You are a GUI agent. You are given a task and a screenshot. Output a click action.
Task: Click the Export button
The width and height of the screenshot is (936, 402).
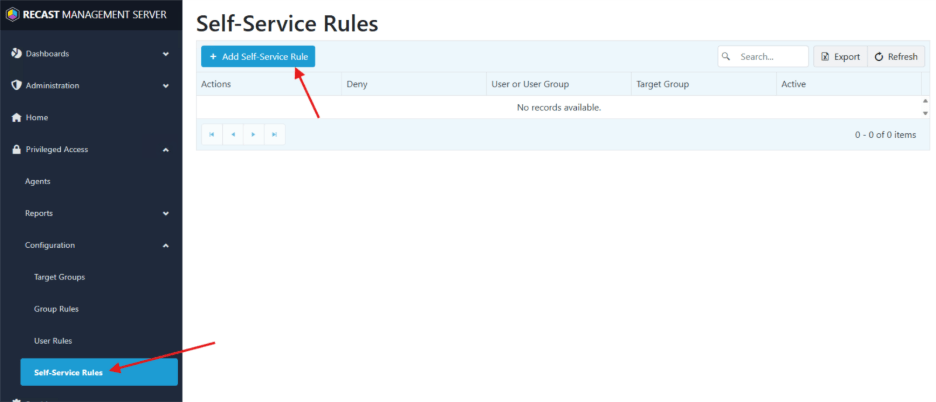[840, 57]
